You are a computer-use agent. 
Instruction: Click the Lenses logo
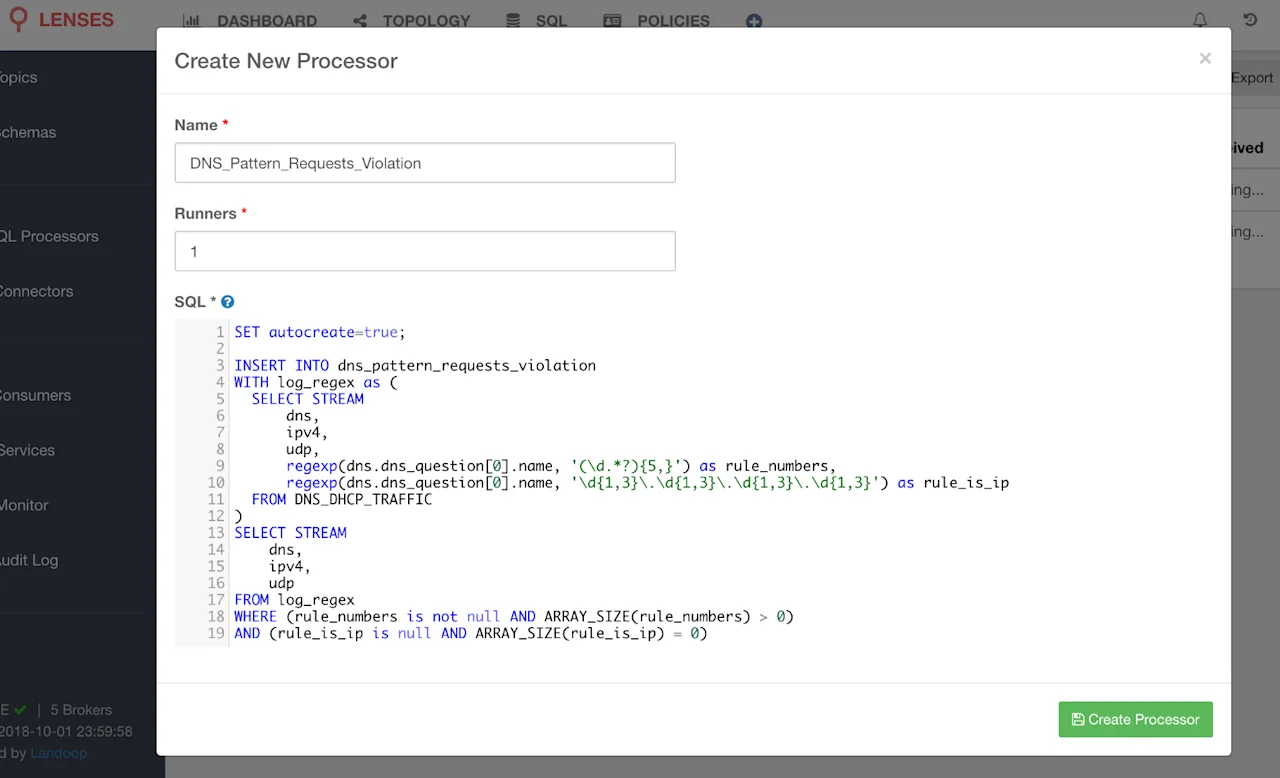click(x=60, y=20)
